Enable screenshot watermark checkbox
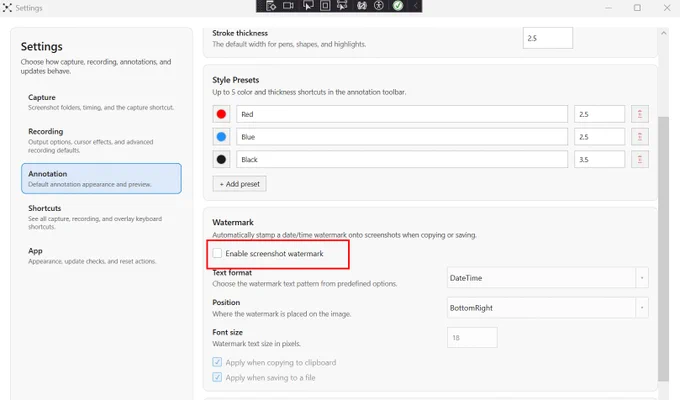680x400 pixels. pos(217,253)
